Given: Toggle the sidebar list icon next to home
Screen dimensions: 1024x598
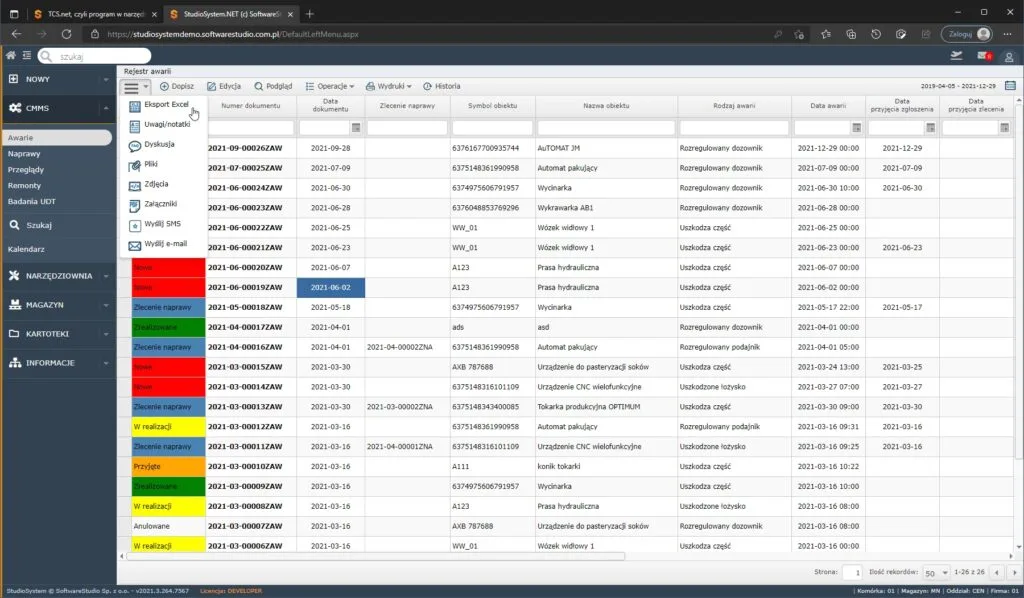Looking at the screenshot, I should [x=27, y=56].
